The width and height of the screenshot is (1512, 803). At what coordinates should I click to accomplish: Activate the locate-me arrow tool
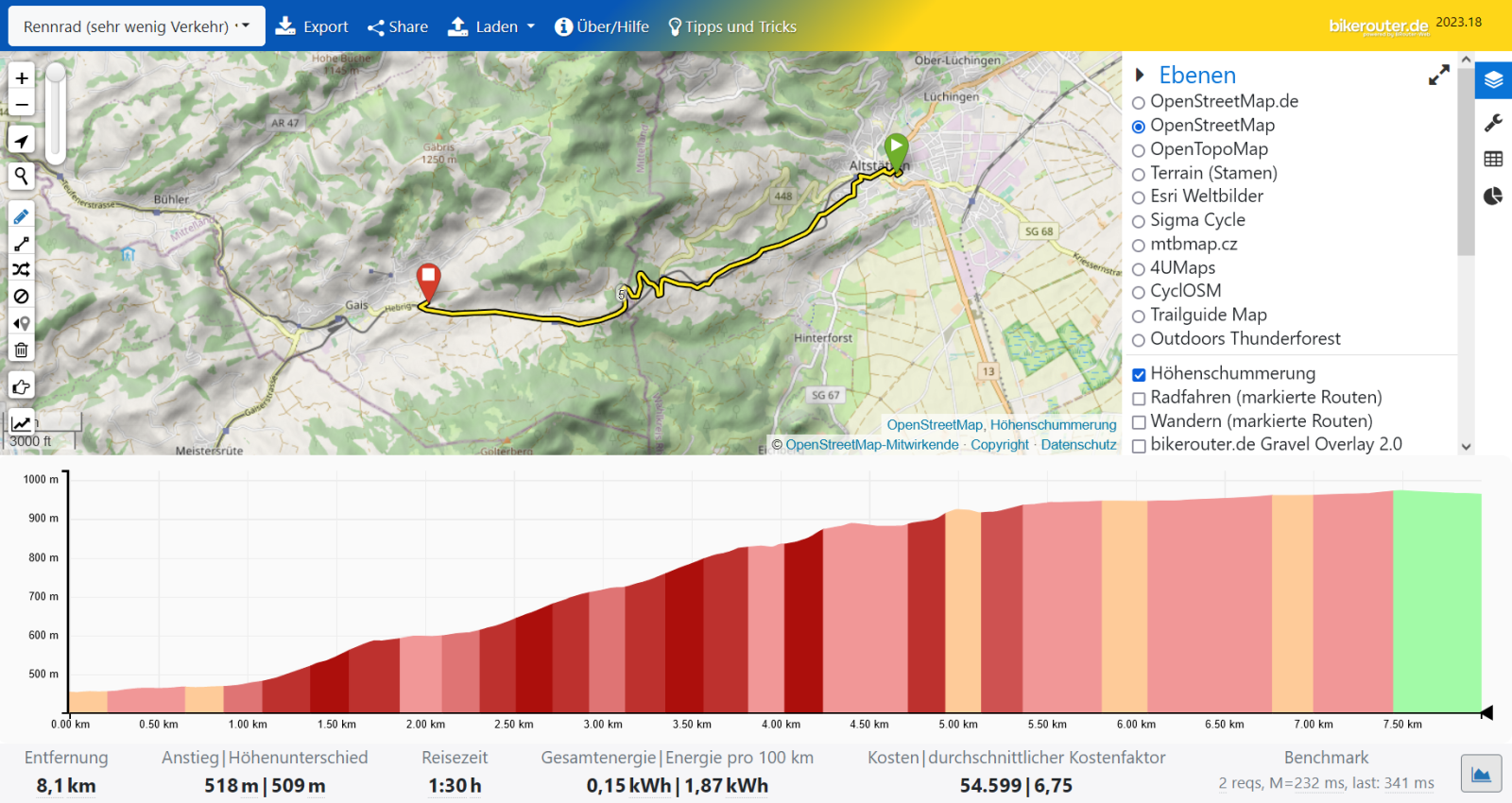pos(22,141)
